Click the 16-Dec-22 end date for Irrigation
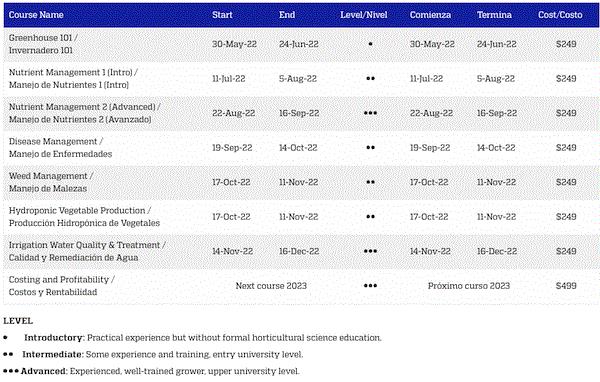600x382 pixels. point(299,251)
